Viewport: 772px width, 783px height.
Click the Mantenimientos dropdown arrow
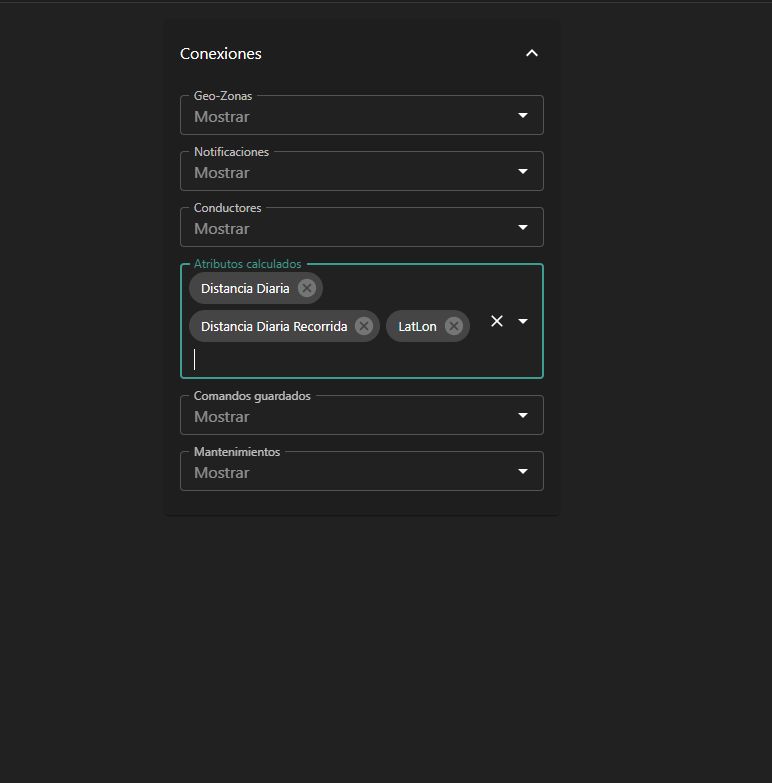(523, 472)
